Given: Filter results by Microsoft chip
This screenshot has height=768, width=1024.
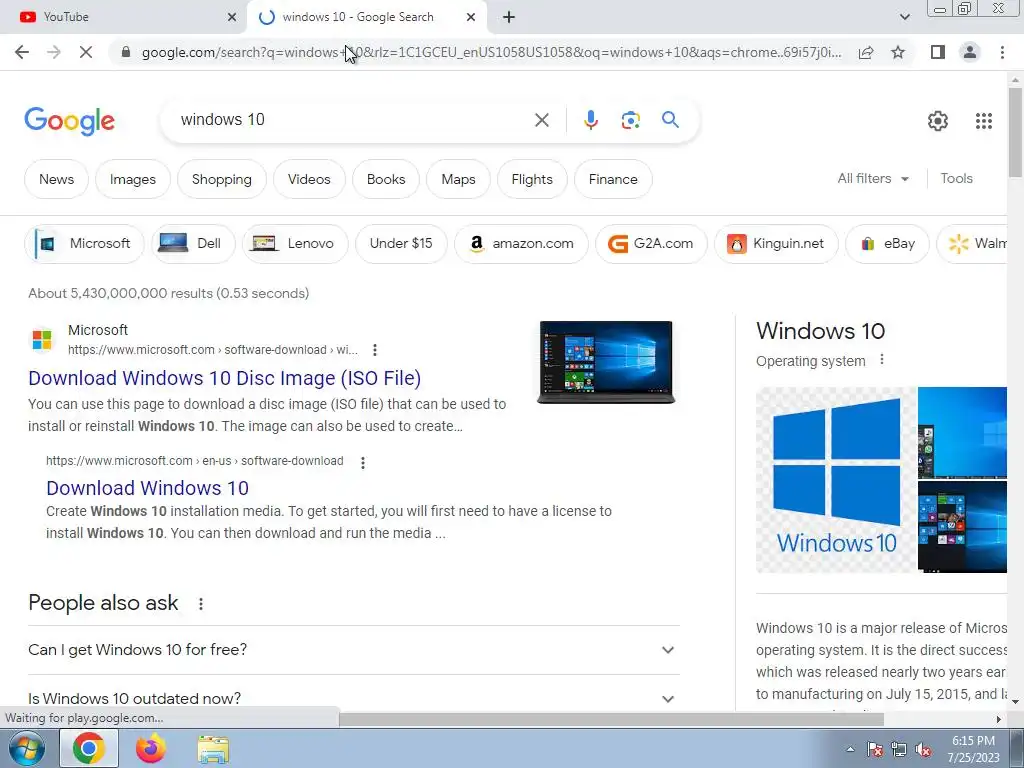Looking at the screenshot, I should pyautogui.click(x=84, y=244).
